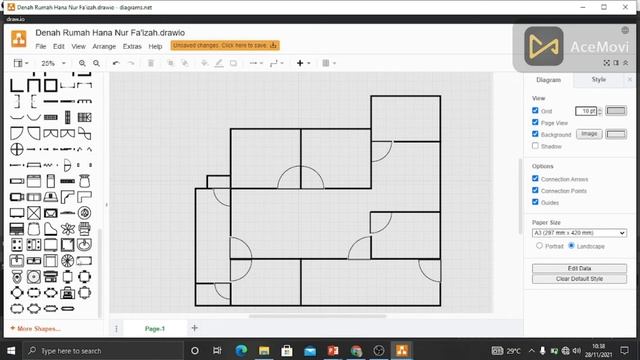Image resolution: width=640 pixels, height=360 pixels.
Task: Click the background color swatch
Action: [x=616, y=134]
